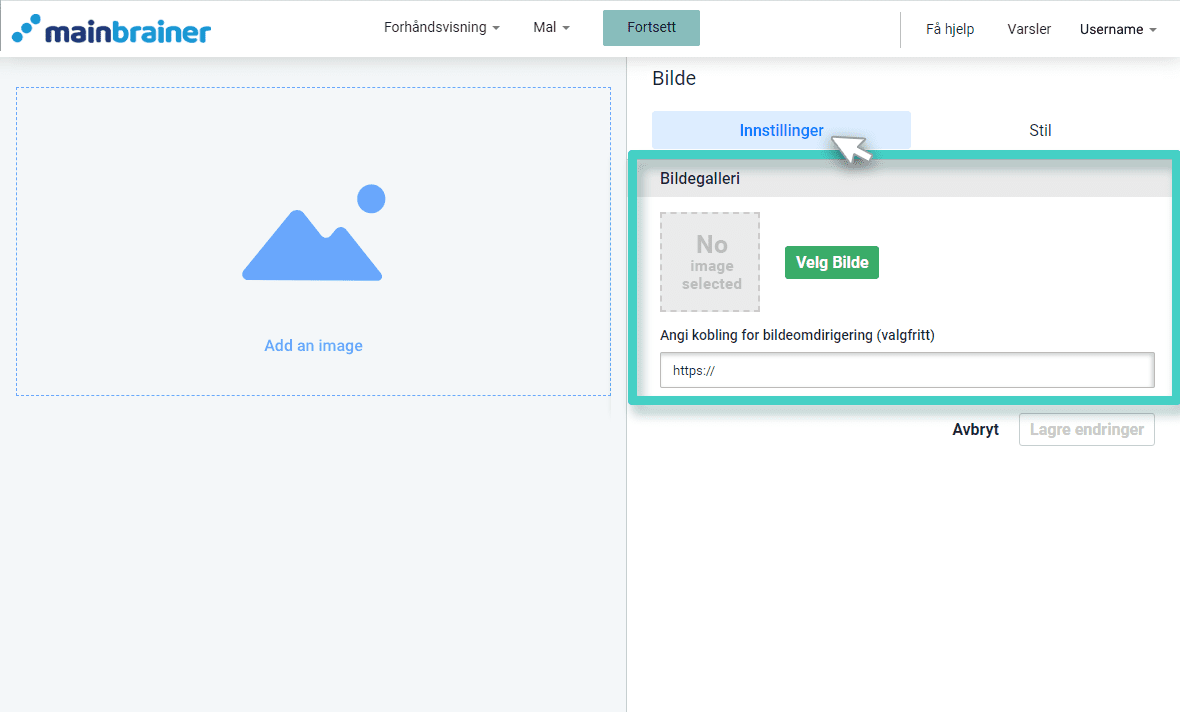Open the Mal dropdown
This screenshot has width=1180, height=712.
click(551, 28)
